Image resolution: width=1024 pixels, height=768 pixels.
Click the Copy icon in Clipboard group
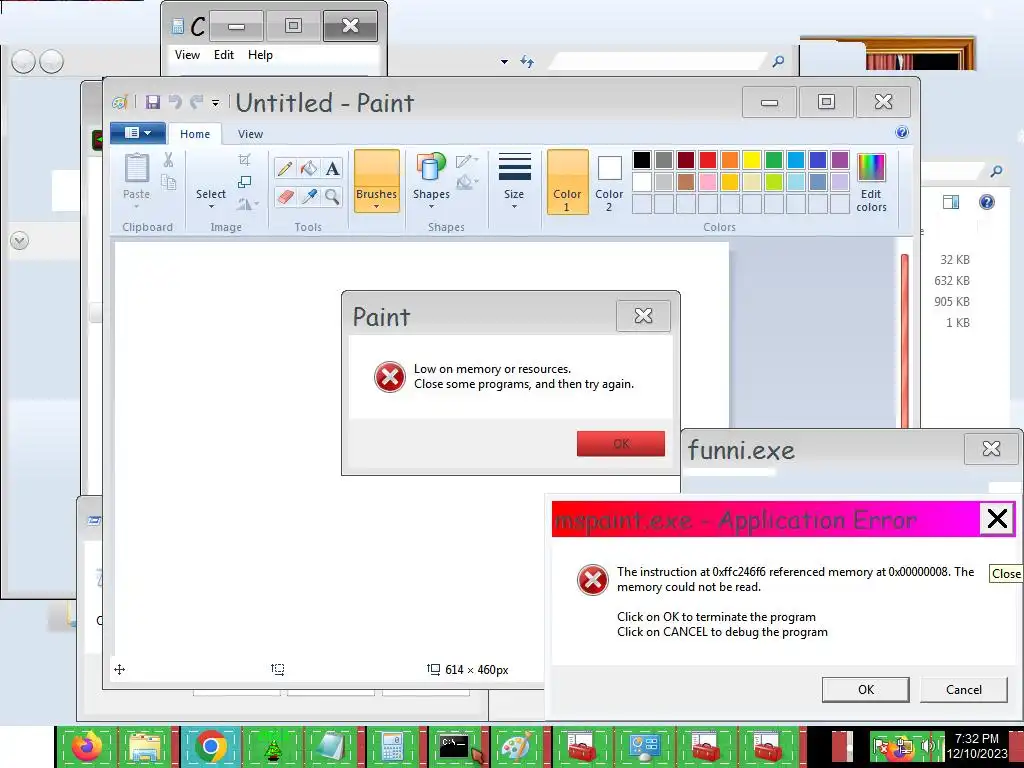click(x=168, y=183)
